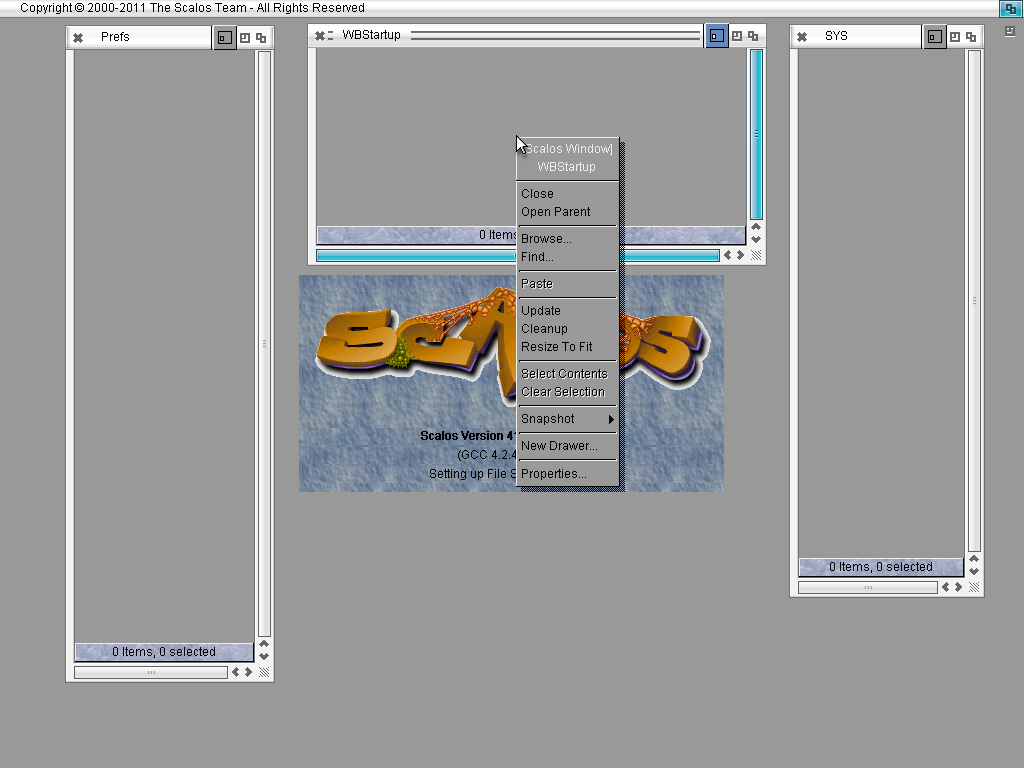Click Select Contents in the popup menu
Screen dimensions: 1024x768
[x=564, y=374]
